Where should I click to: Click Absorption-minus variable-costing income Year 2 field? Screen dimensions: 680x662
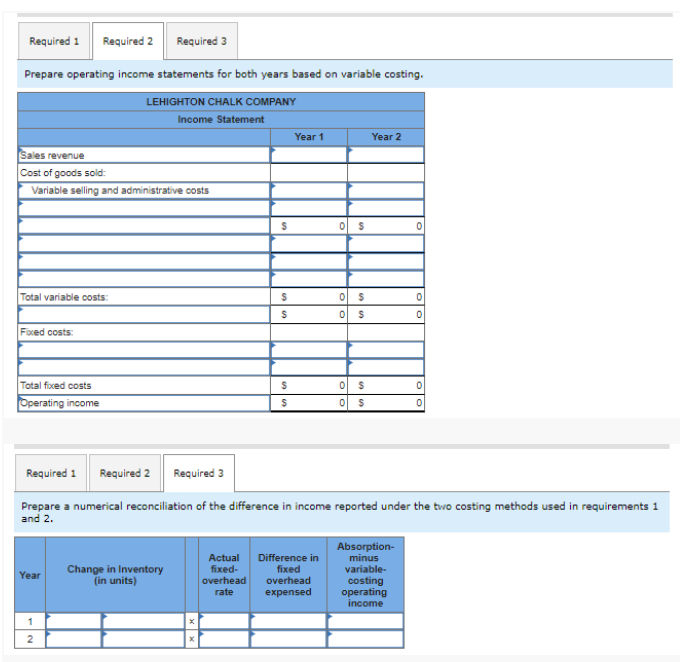coord(366,639)
